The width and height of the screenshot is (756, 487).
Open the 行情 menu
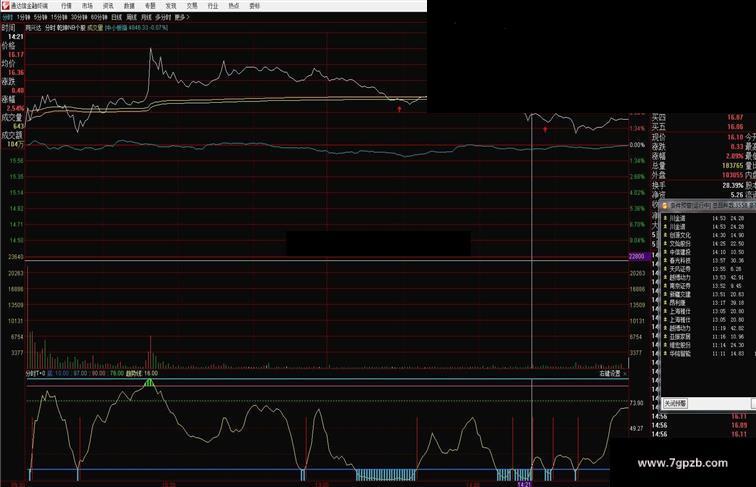point(66,6)
